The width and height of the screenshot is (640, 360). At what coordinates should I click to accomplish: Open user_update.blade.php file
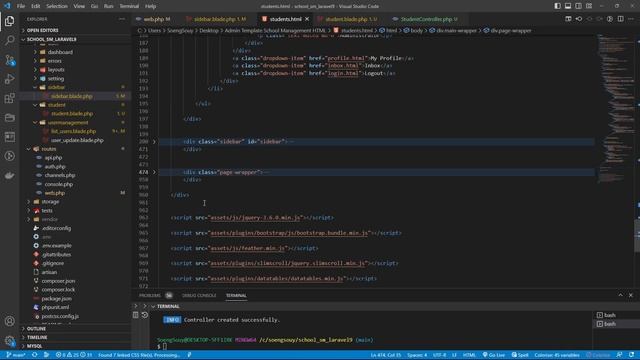[x=77, y=140]
